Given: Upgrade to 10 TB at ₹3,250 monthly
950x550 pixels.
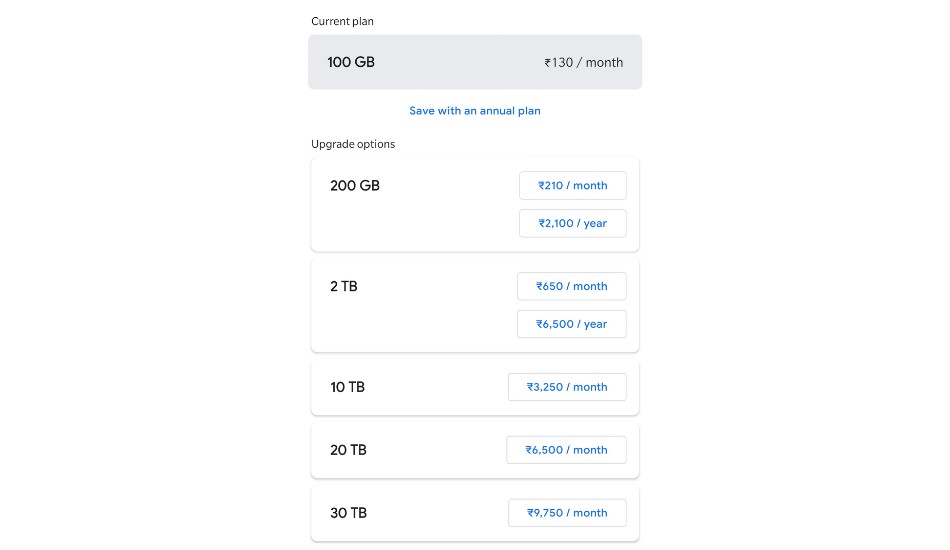Looking at the screenshot, I should pos(567,387).
